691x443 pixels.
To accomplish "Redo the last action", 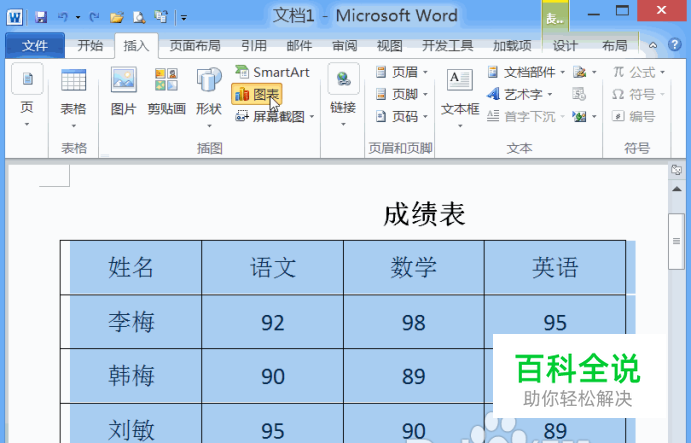I will pyautogui.click(x=94, y=17).
